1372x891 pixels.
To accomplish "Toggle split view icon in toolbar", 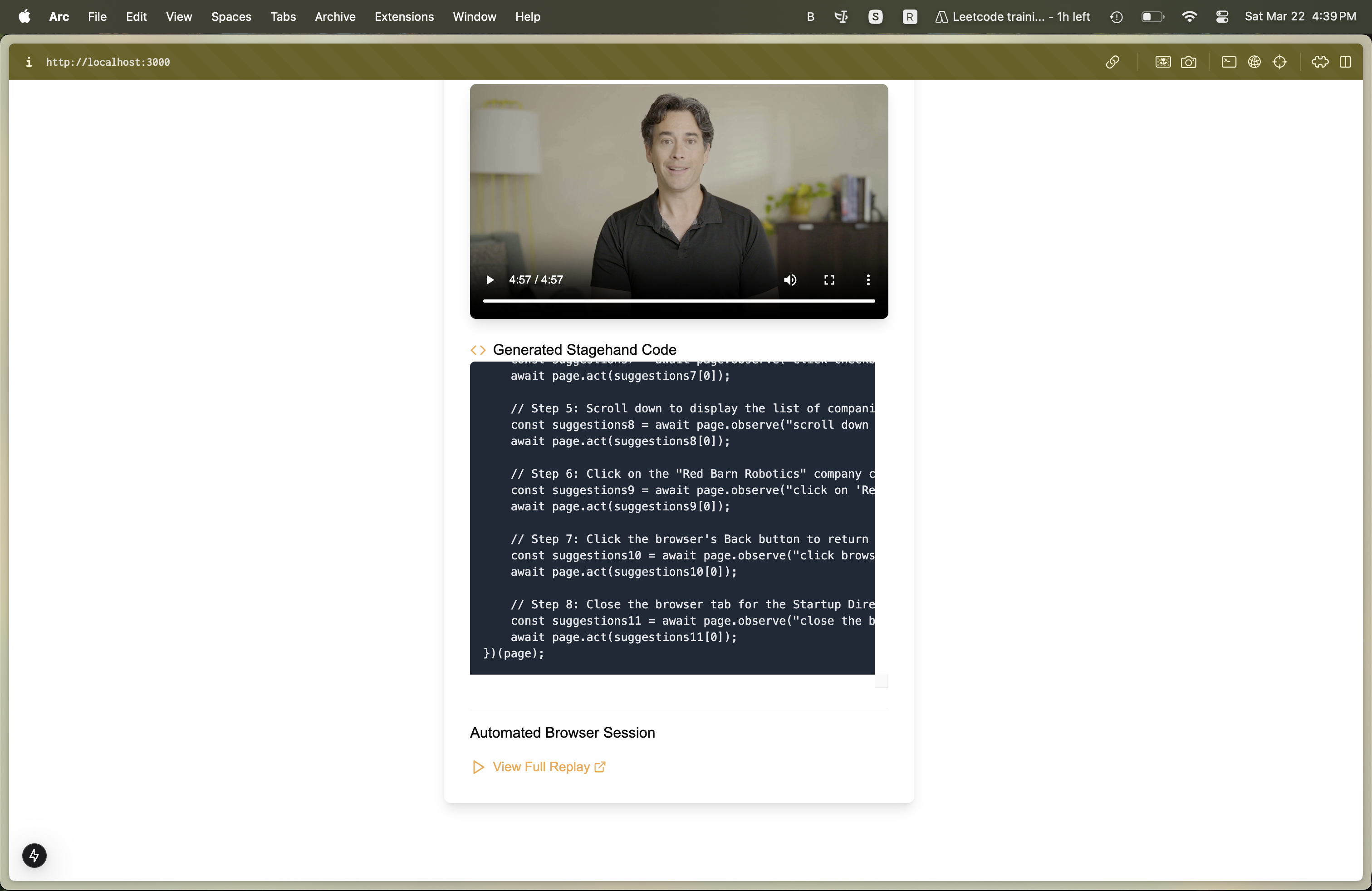I will coord(1345,62).
